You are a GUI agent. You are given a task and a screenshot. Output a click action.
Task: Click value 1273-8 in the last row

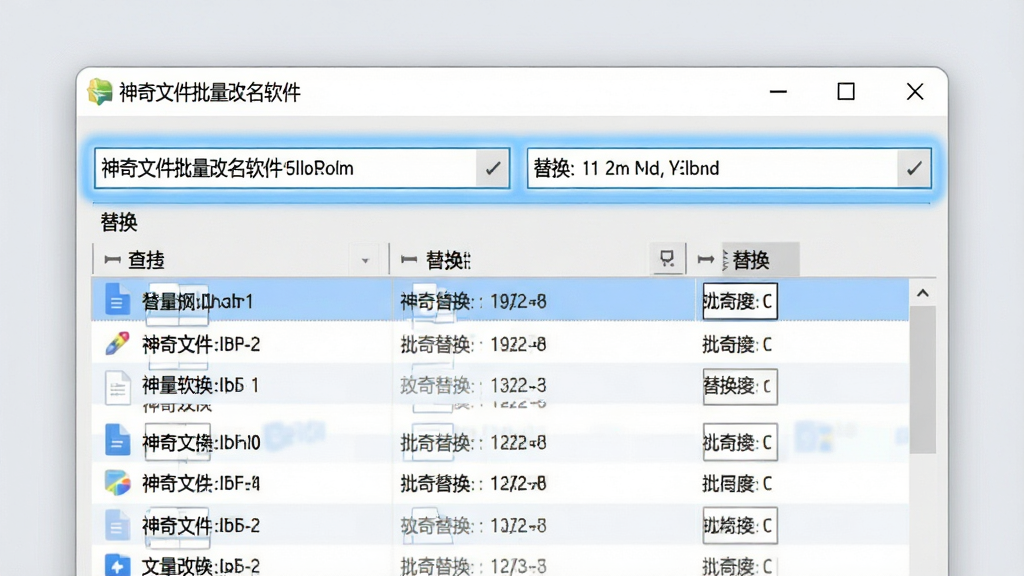click(x=518, y=566)
